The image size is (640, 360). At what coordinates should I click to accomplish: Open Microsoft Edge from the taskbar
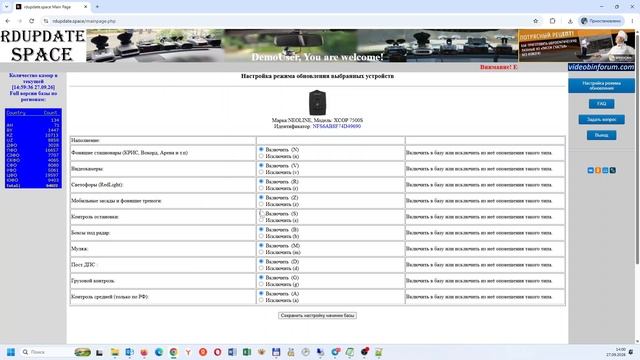click(x=159, y=352)
